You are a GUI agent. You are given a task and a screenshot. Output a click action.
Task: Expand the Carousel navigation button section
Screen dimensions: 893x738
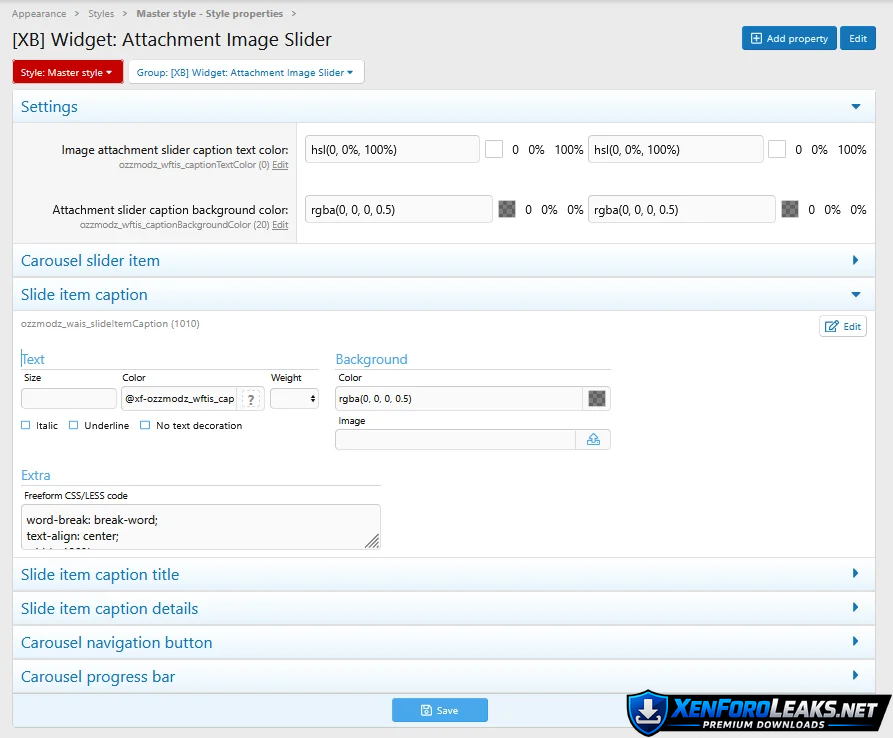click(855, 643)
